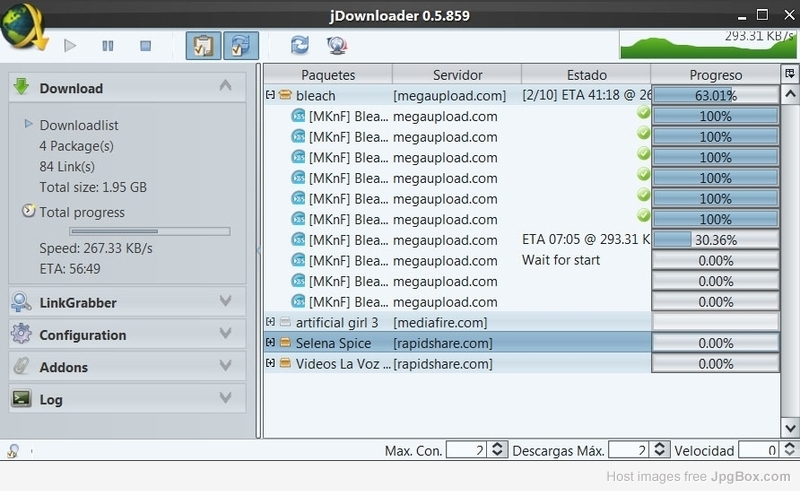Click the Selena Spice folder icon

click(285, 342)
